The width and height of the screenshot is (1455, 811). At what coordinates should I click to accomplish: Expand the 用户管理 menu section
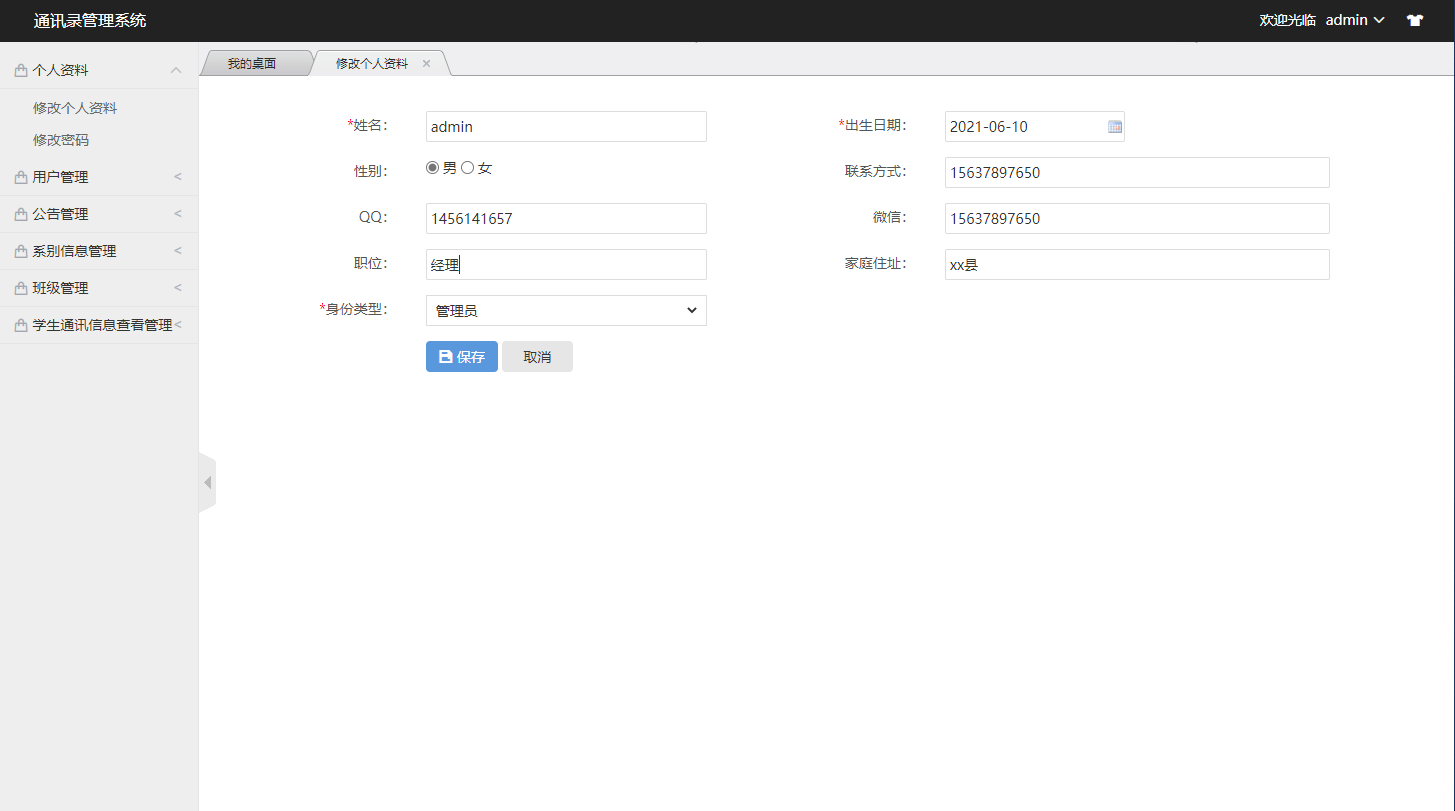coord(60,176)
